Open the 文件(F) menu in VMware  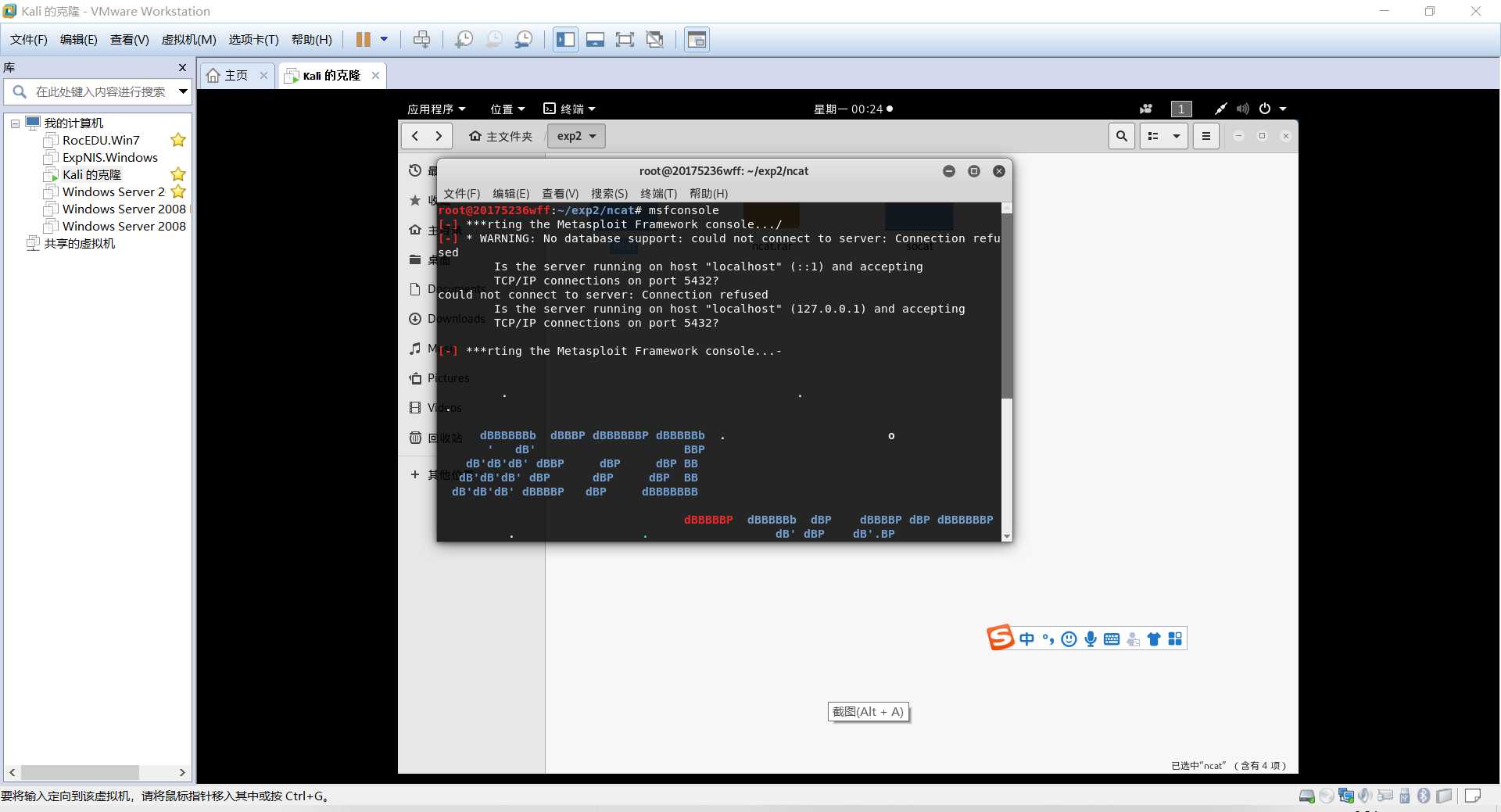pos(28,39)
